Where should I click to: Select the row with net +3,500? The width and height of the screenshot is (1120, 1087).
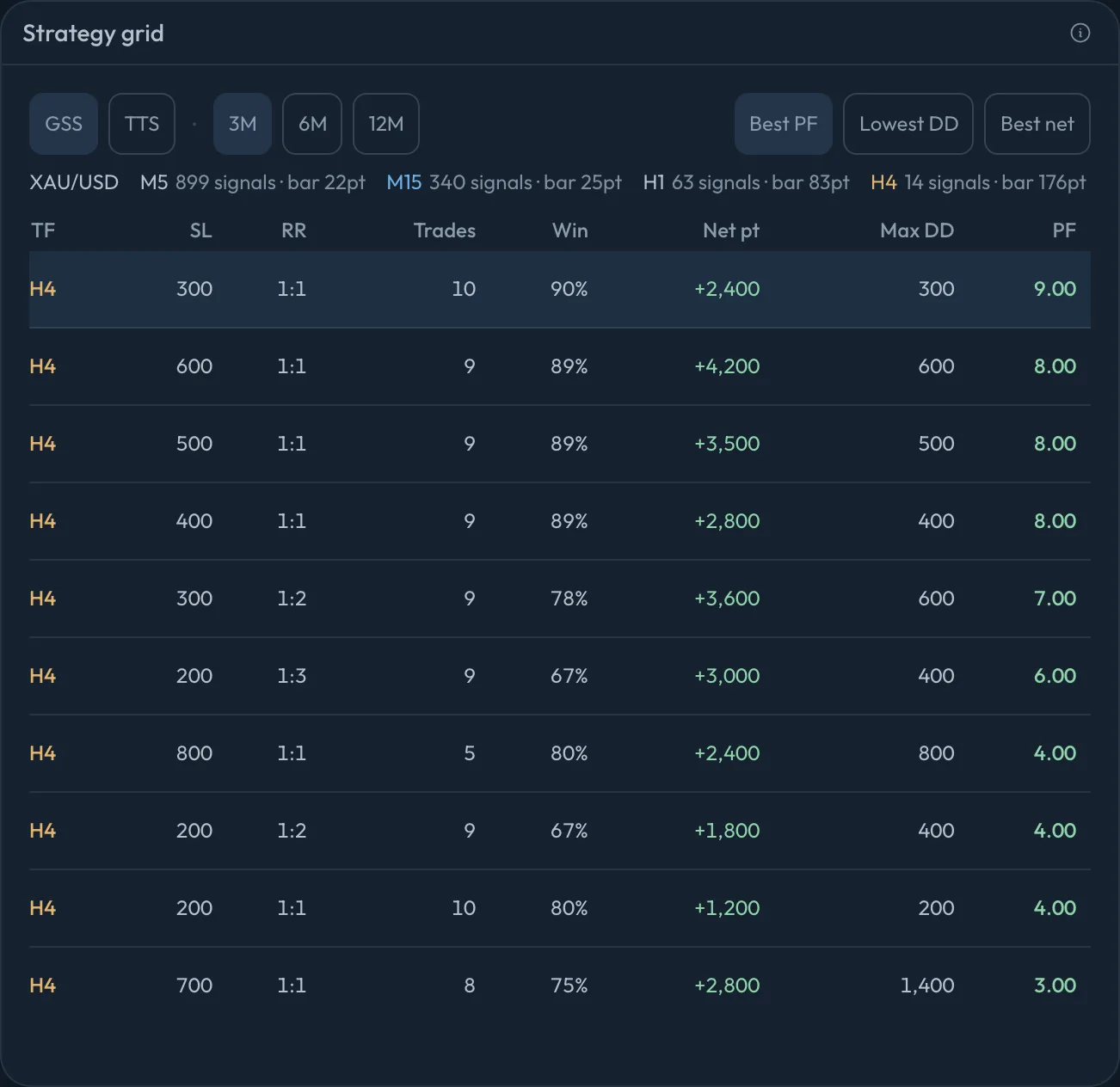pyautogui.click(x=560, y=444)
